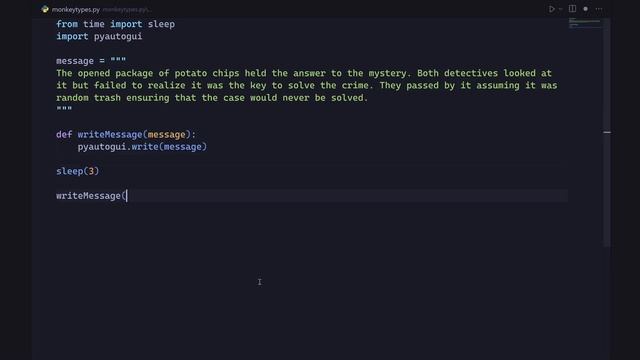Click the editor vertical scrollbar
Screen dimensions: 640x360
(x=607, y=132)
